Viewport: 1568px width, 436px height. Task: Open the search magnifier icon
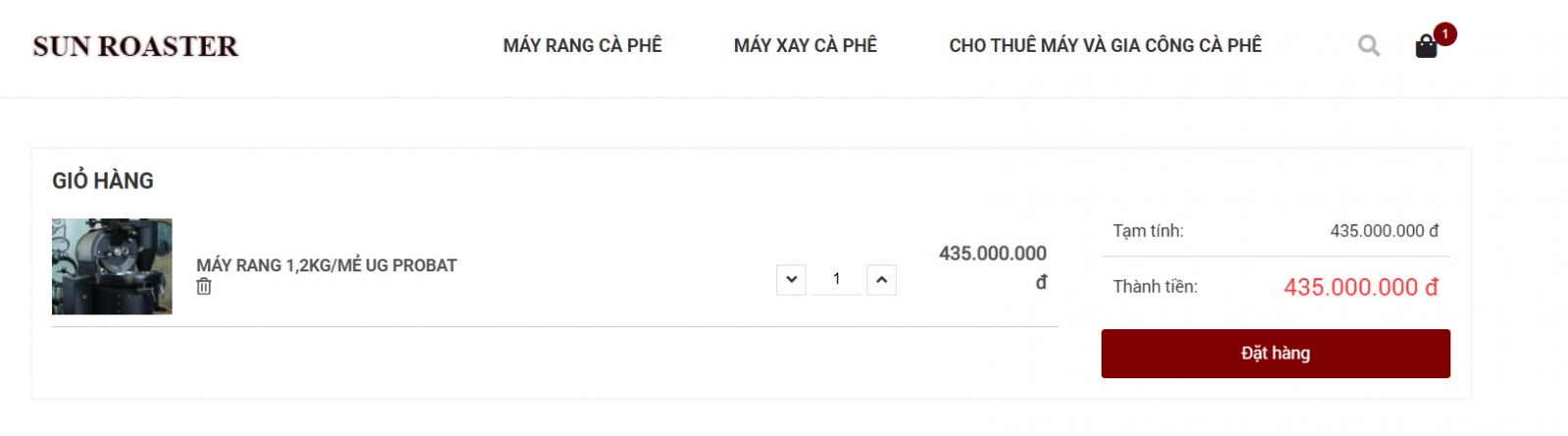[x=1369, y=45]
